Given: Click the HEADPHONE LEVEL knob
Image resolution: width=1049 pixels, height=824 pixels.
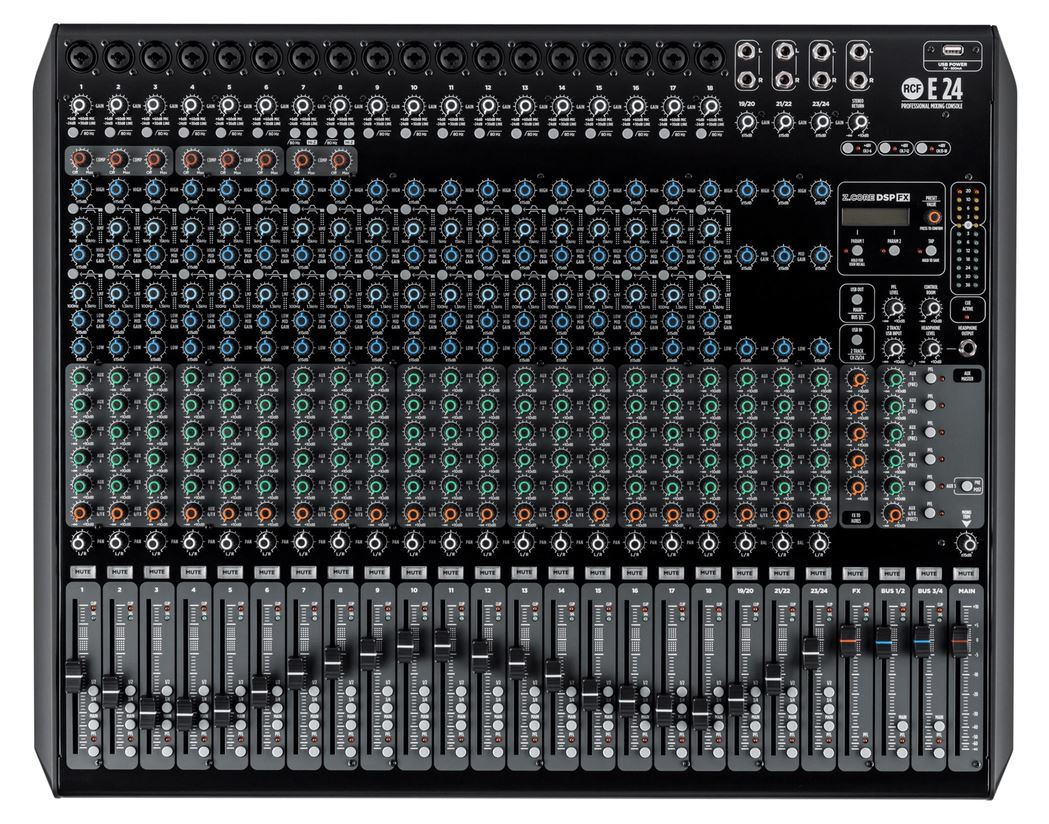Looking at the screenshot, I should (x=931, y=349).
